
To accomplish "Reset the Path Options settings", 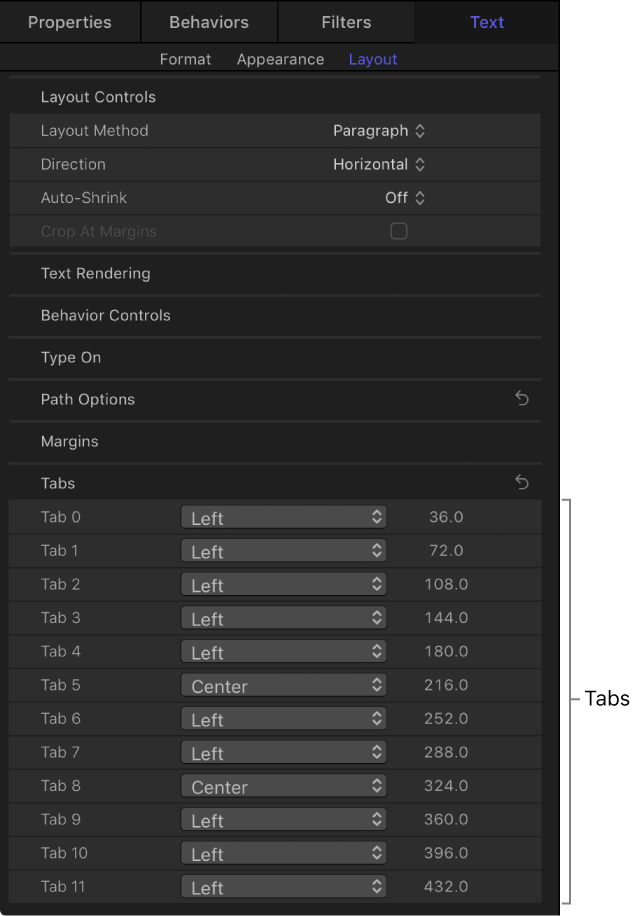I will tap(521, 398).
